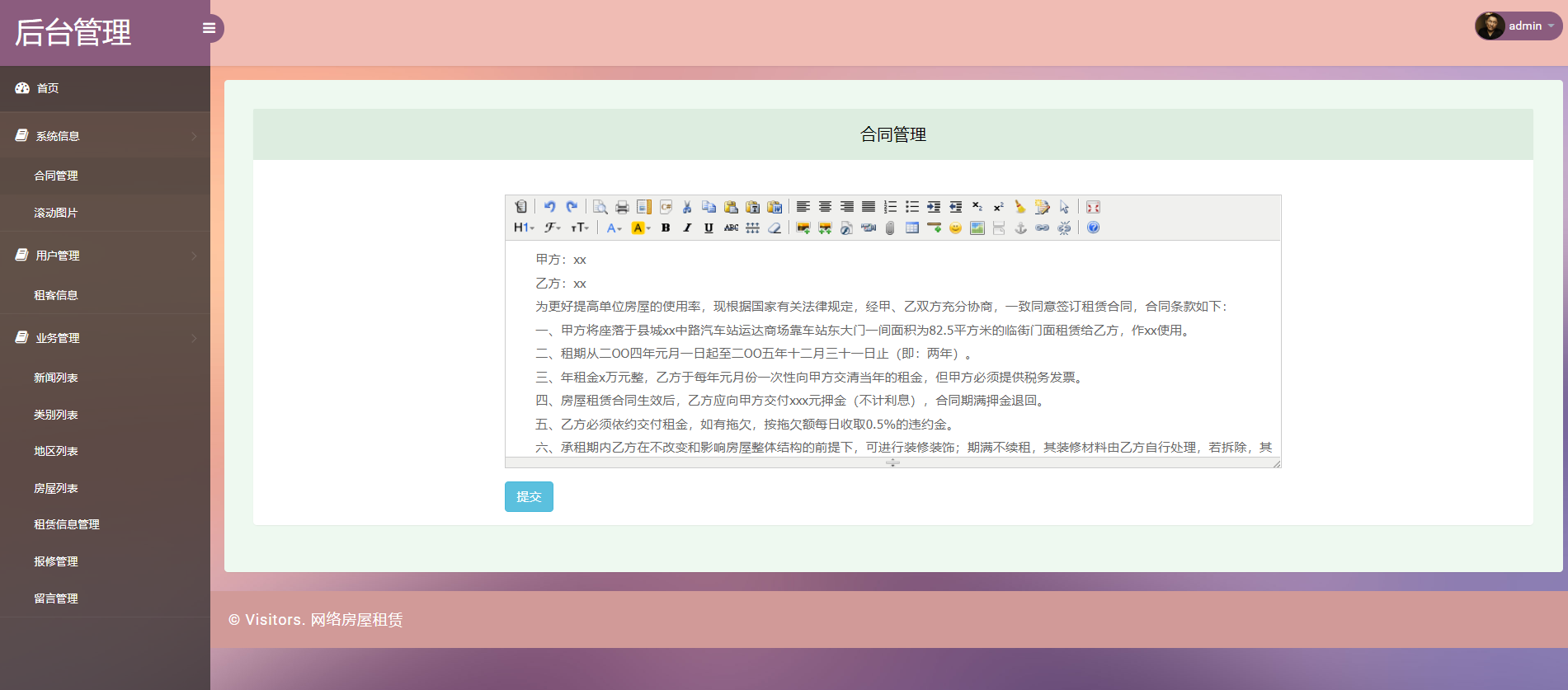The width and height of the screenshot is (1568, 690).
Task: Insert a Flash object
Action: point(846,228)
